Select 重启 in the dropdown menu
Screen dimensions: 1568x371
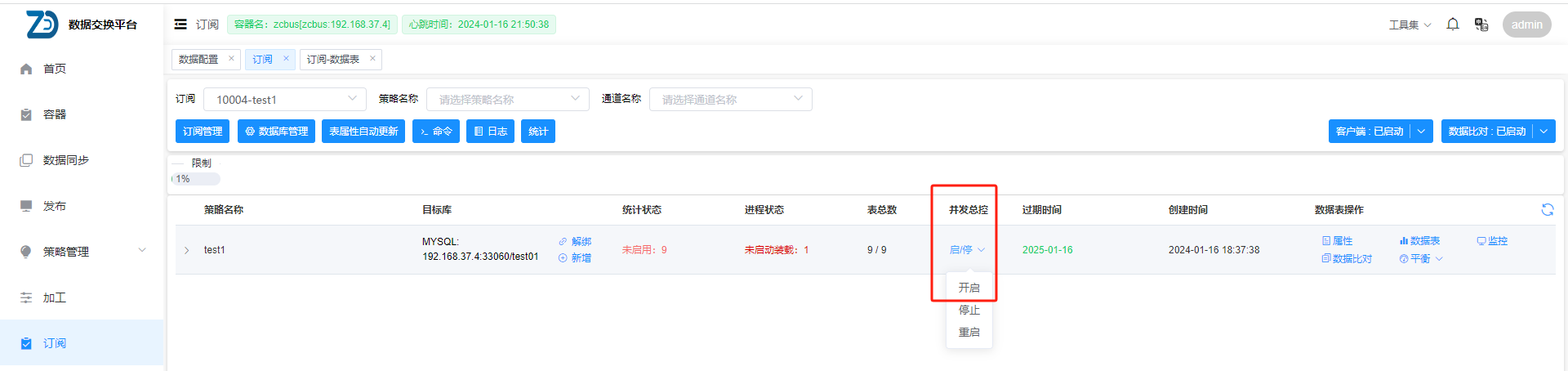pos(969,332)
